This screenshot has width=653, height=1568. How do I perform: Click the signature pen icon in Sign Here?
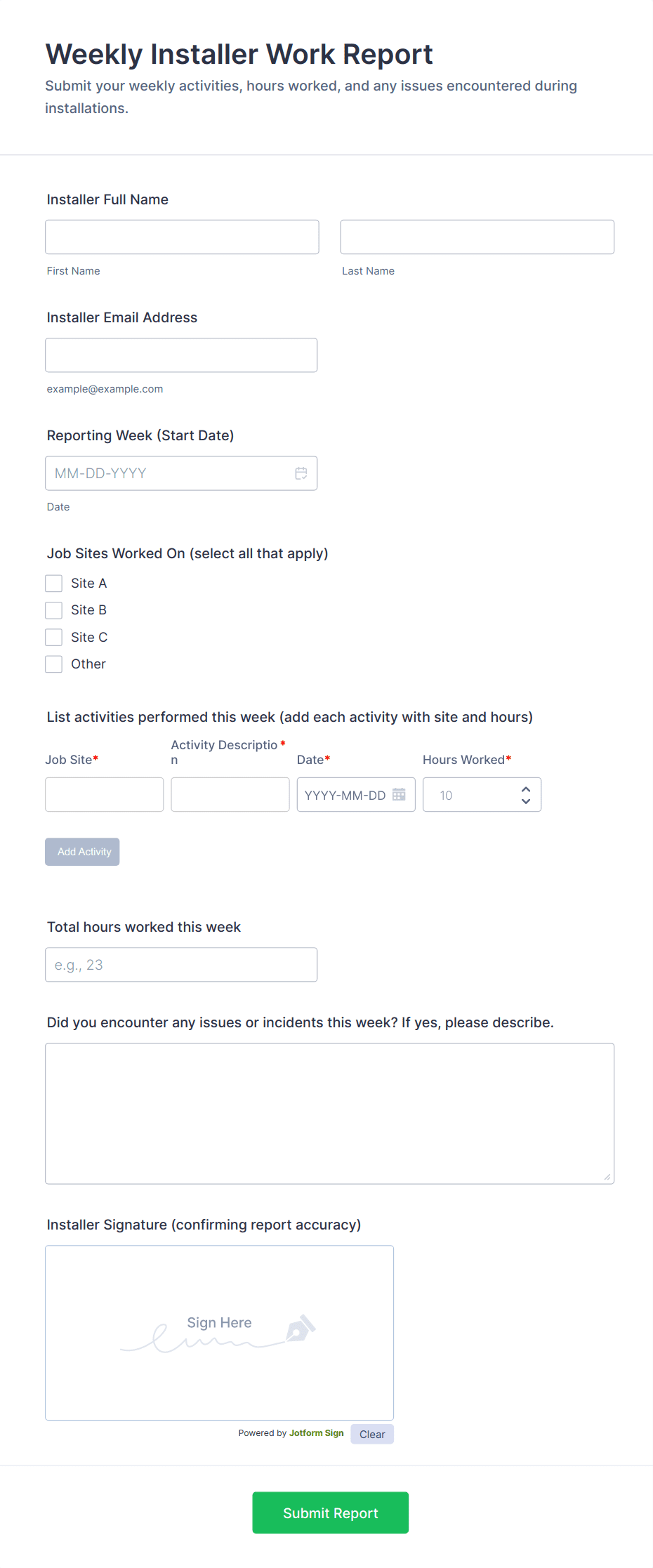(298, 1327)
